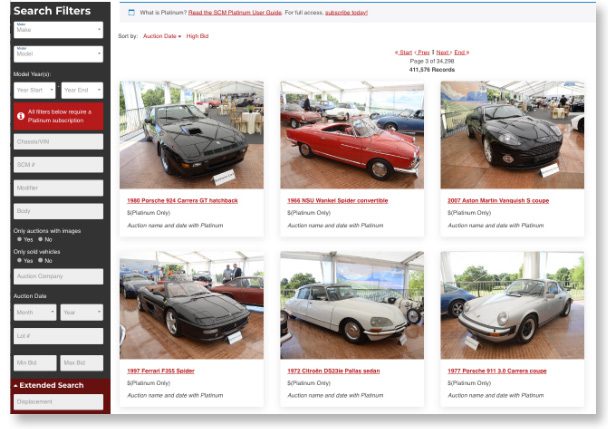Click the alert icon in the Platinum subscription notice
Screen dimensions: 608x429
click(21, 114)
